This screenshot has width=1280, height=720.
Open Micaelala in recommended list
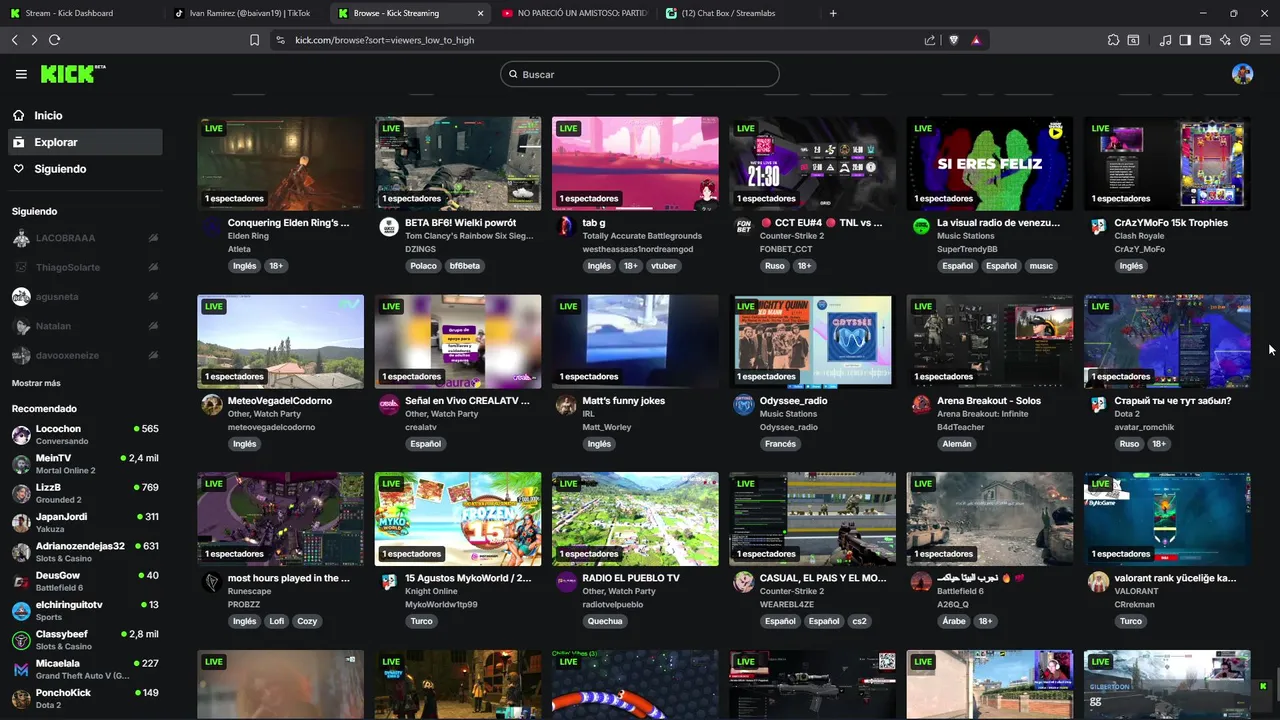[84, 669]
